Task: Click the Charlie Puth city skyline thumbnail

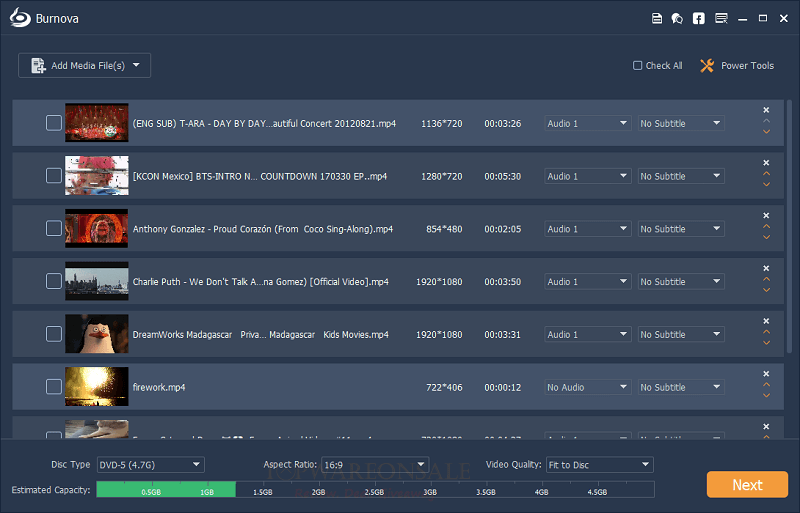Action: (96, 281)
